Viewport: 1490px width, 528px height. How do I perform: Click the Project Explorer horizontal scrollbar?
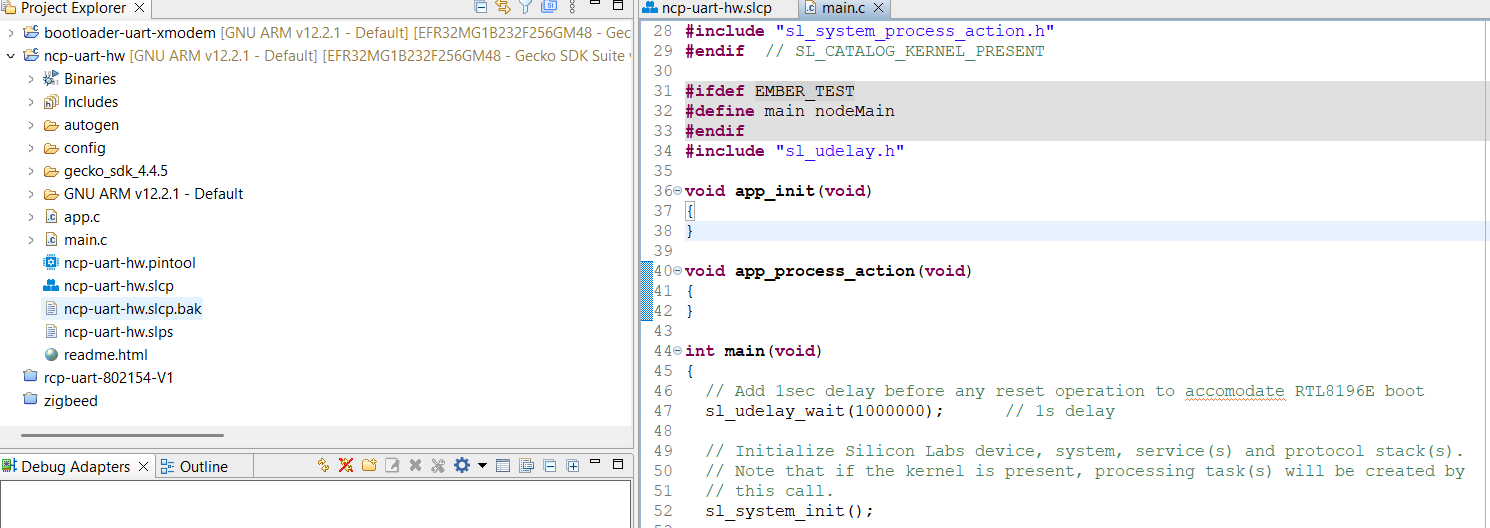122,435
